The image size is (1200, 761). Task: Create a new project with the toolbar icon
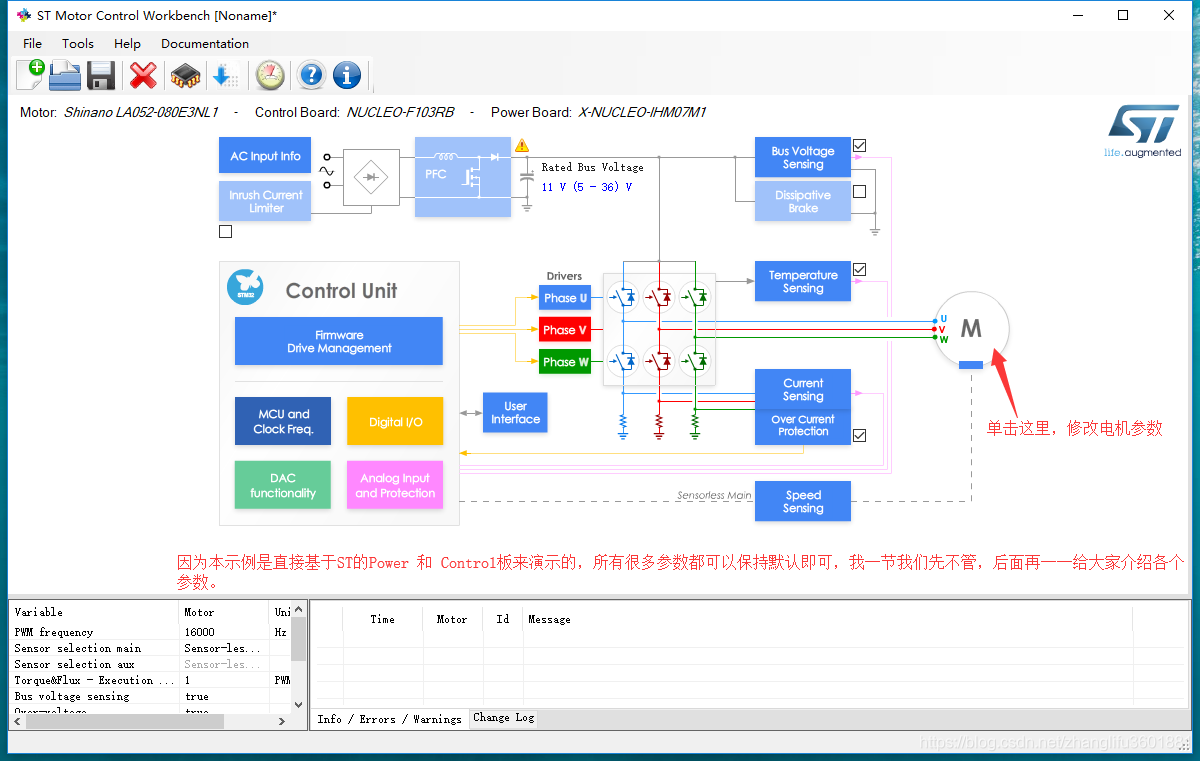(x=30, y=75)
